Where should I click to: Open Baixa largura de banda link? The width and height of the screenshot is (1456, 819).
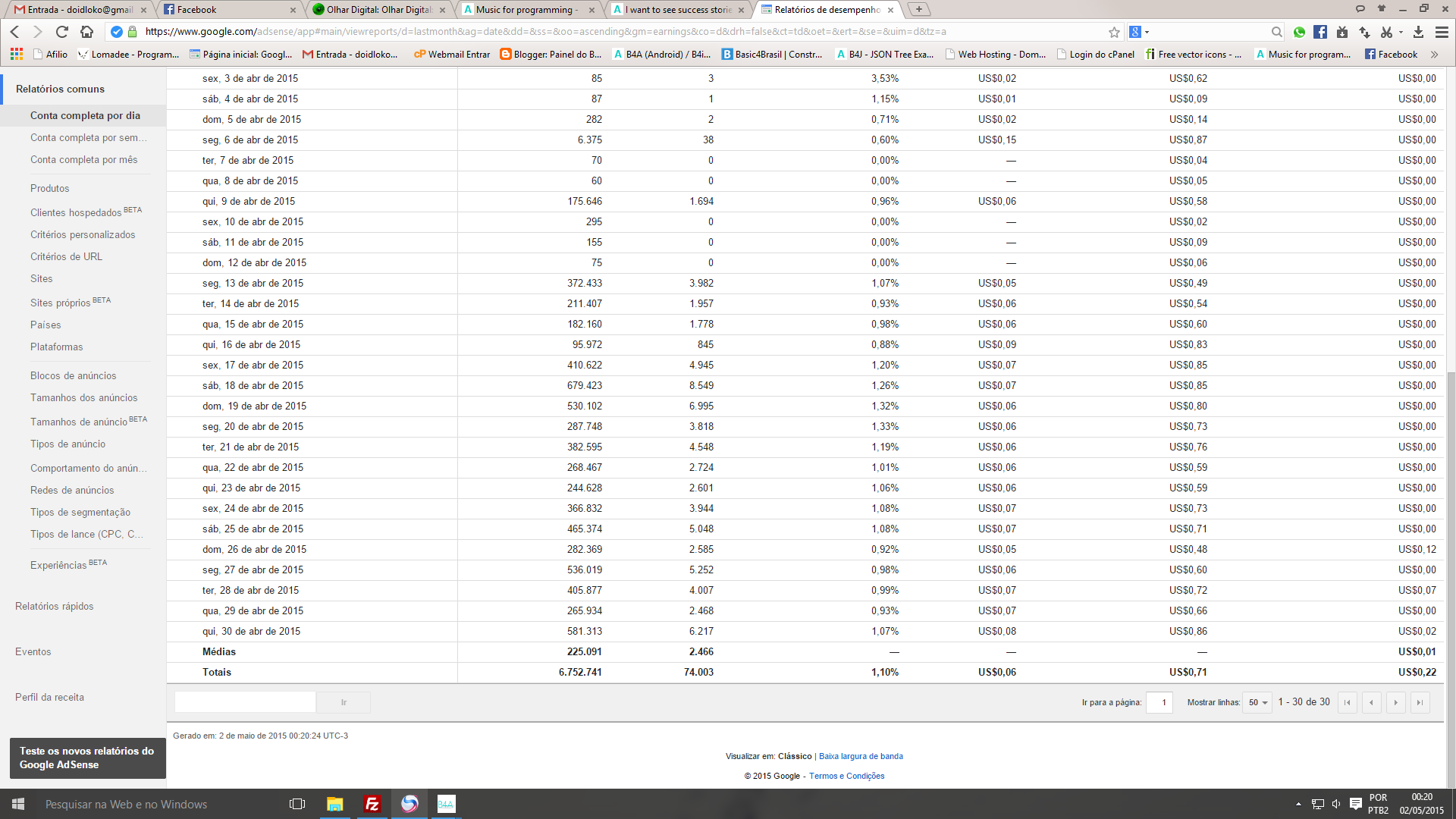pos(861,756)
